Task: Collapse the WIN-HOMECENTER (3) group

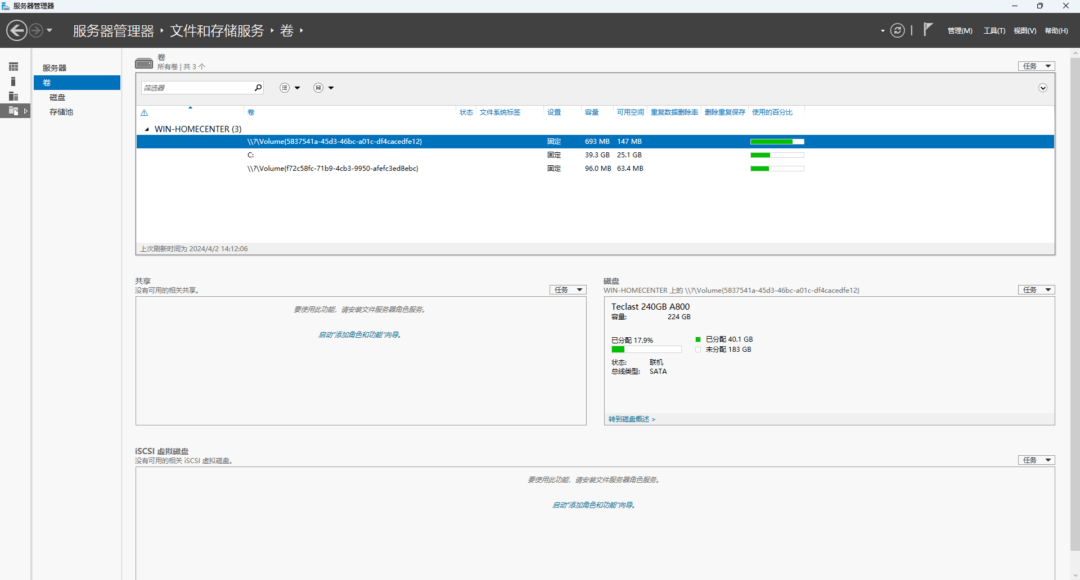Action: tap(147, 129)
